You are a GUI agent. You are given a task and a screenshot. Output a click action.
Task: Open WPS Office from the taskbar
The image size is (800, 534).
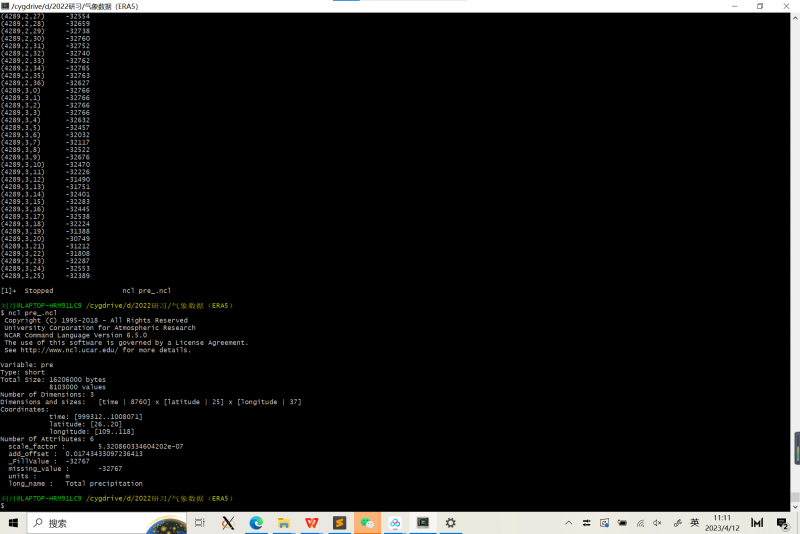[312, 522]
